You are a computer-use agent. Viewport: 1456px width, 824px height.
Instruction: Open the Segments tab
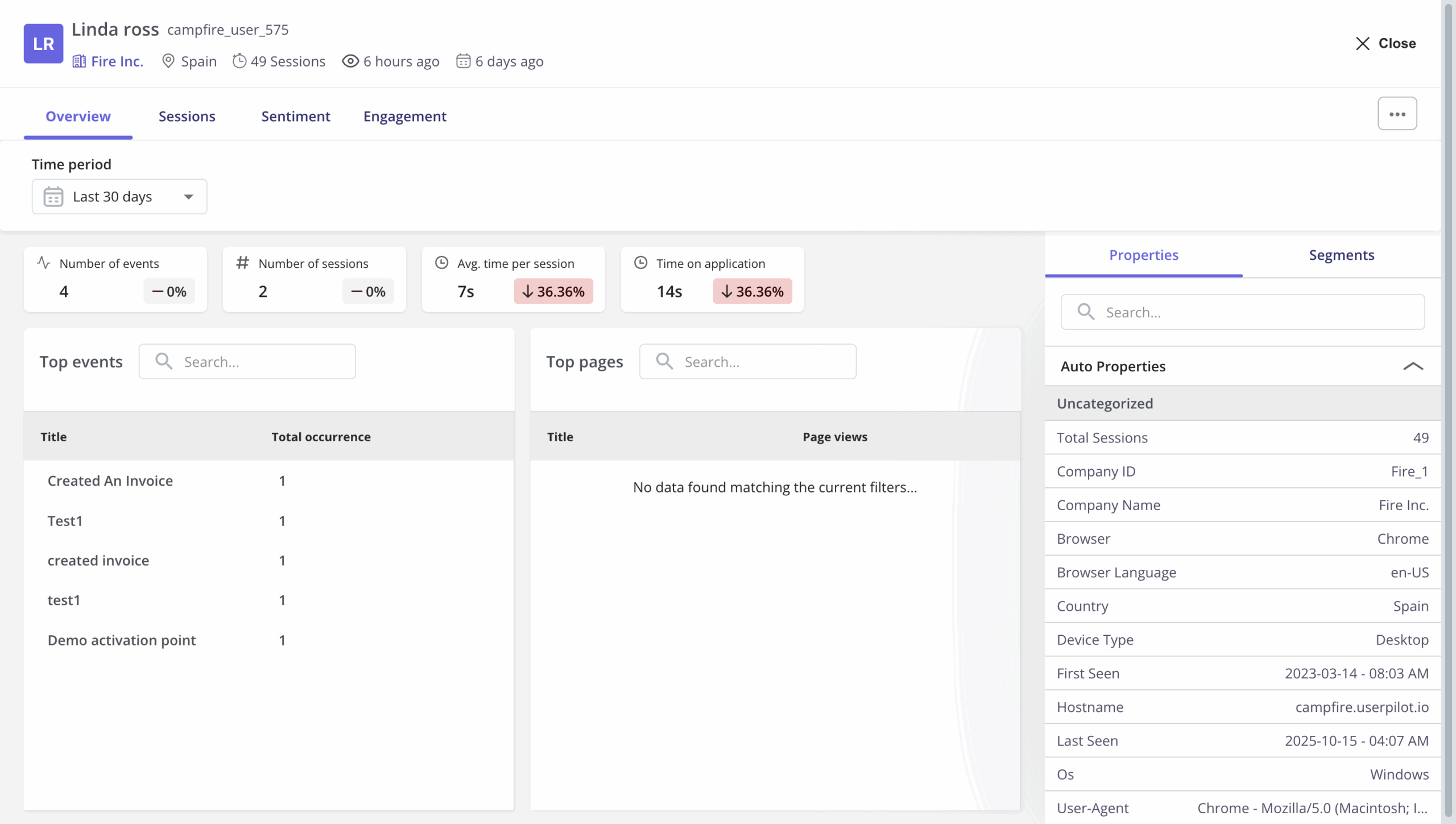tap(1341, 255)
